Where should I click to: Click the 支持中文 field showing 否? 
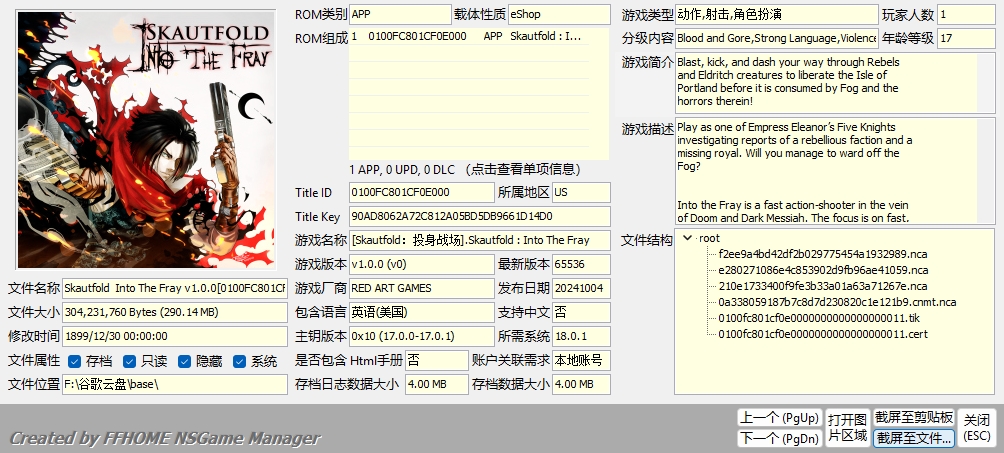[x=581, y=313]
